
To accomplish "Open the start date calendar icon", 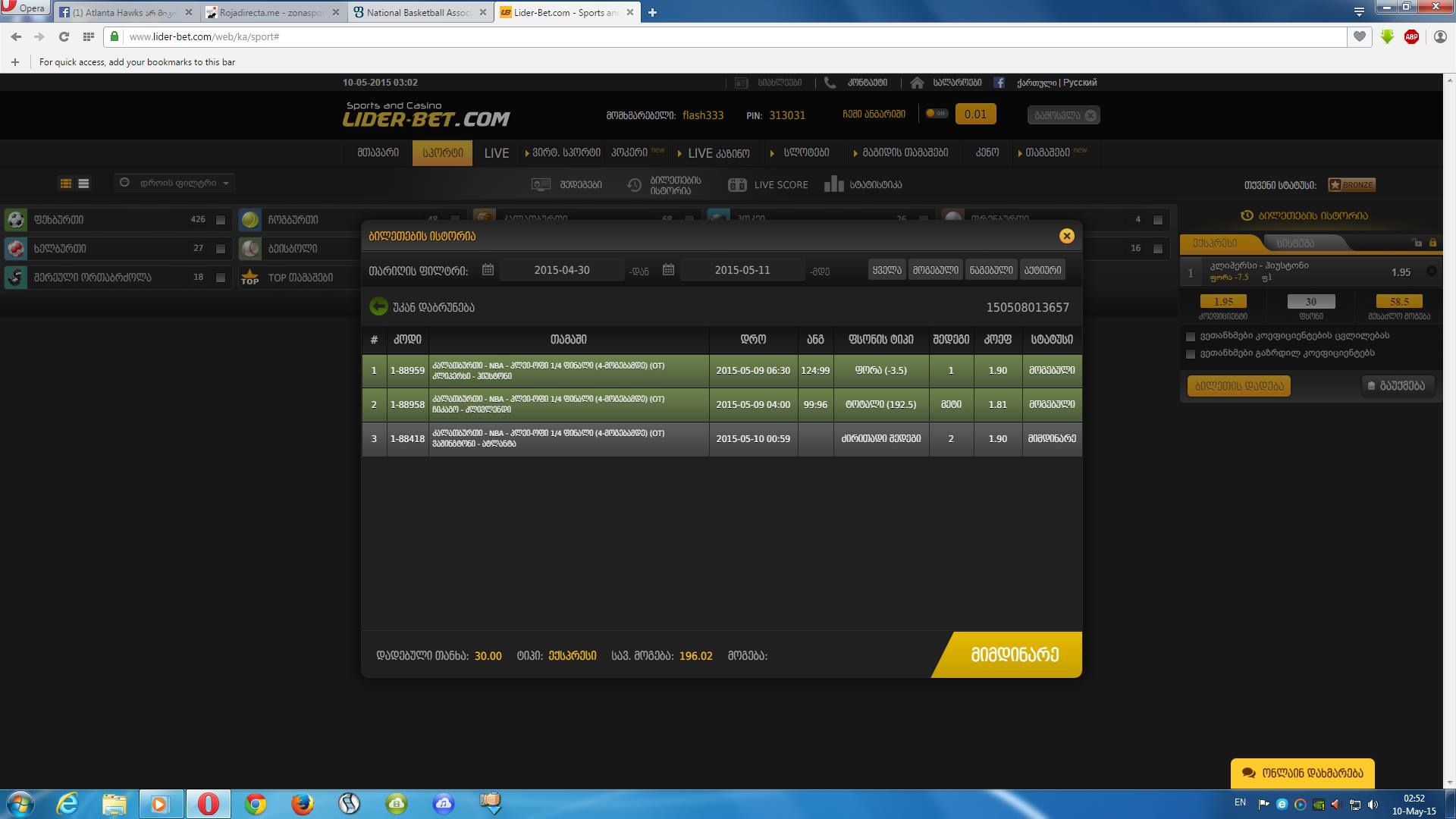I will 488,270.
